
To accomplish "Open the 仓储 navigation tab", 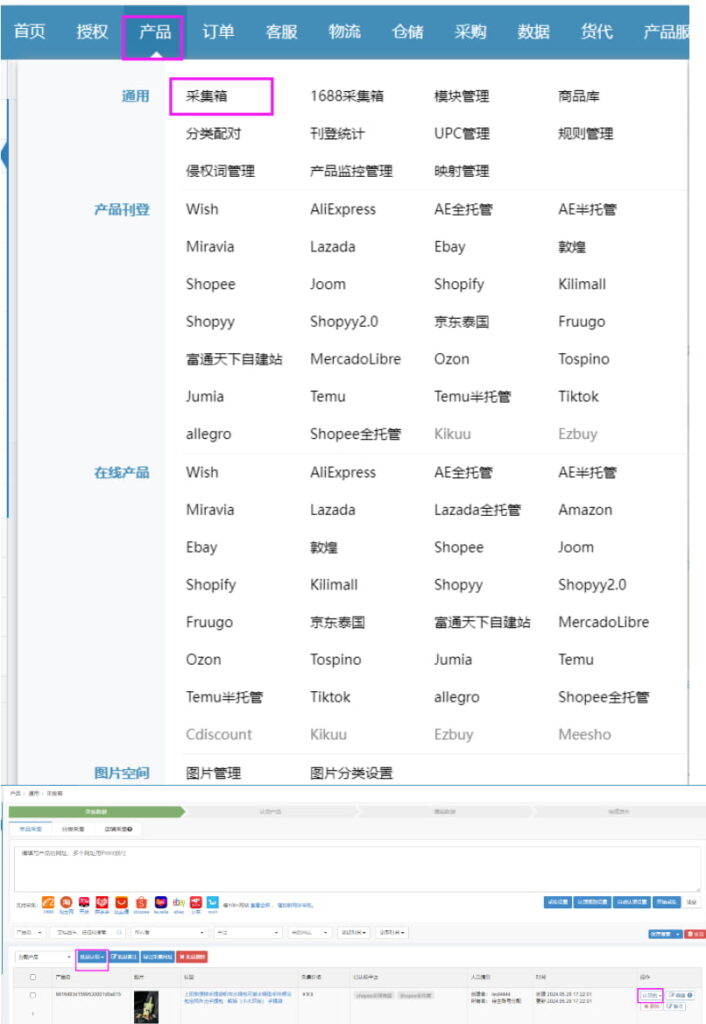I will 408,31.
